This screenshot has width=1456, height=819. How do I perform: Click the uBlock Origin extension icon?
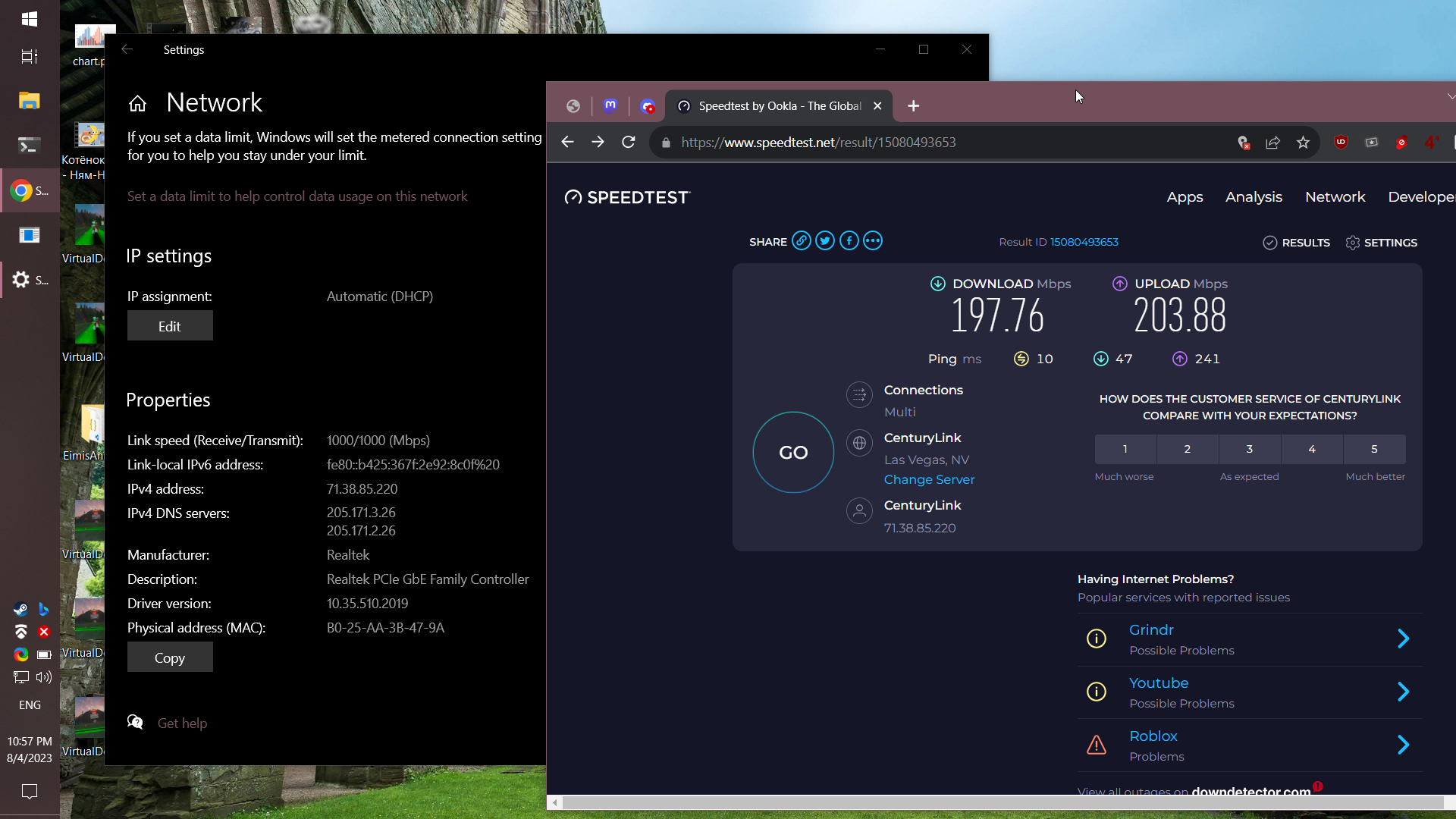[x=1341, y=143]
